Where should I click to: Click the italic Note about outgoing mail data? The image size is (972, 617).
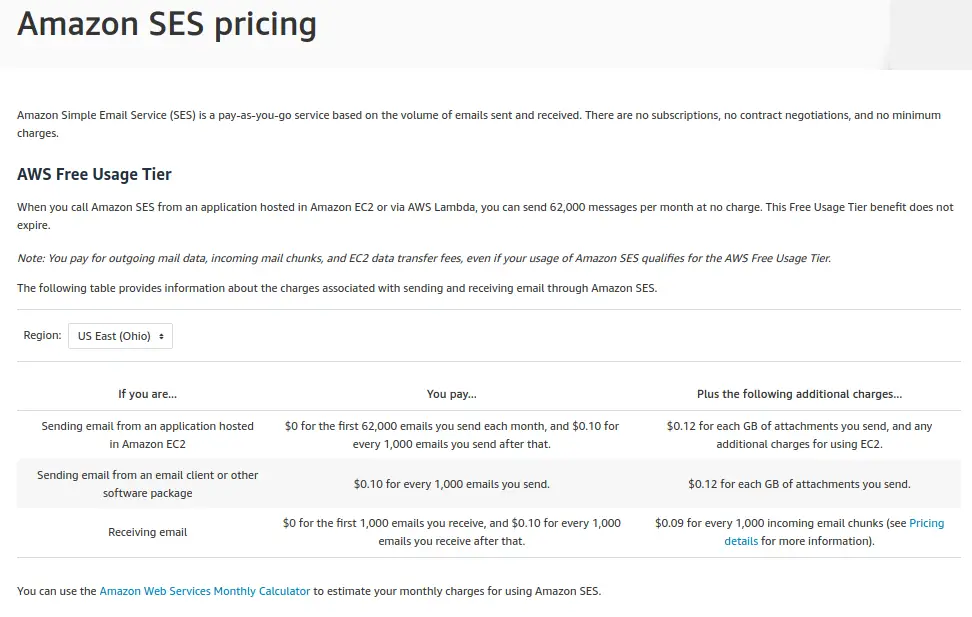tap(424, 258)
